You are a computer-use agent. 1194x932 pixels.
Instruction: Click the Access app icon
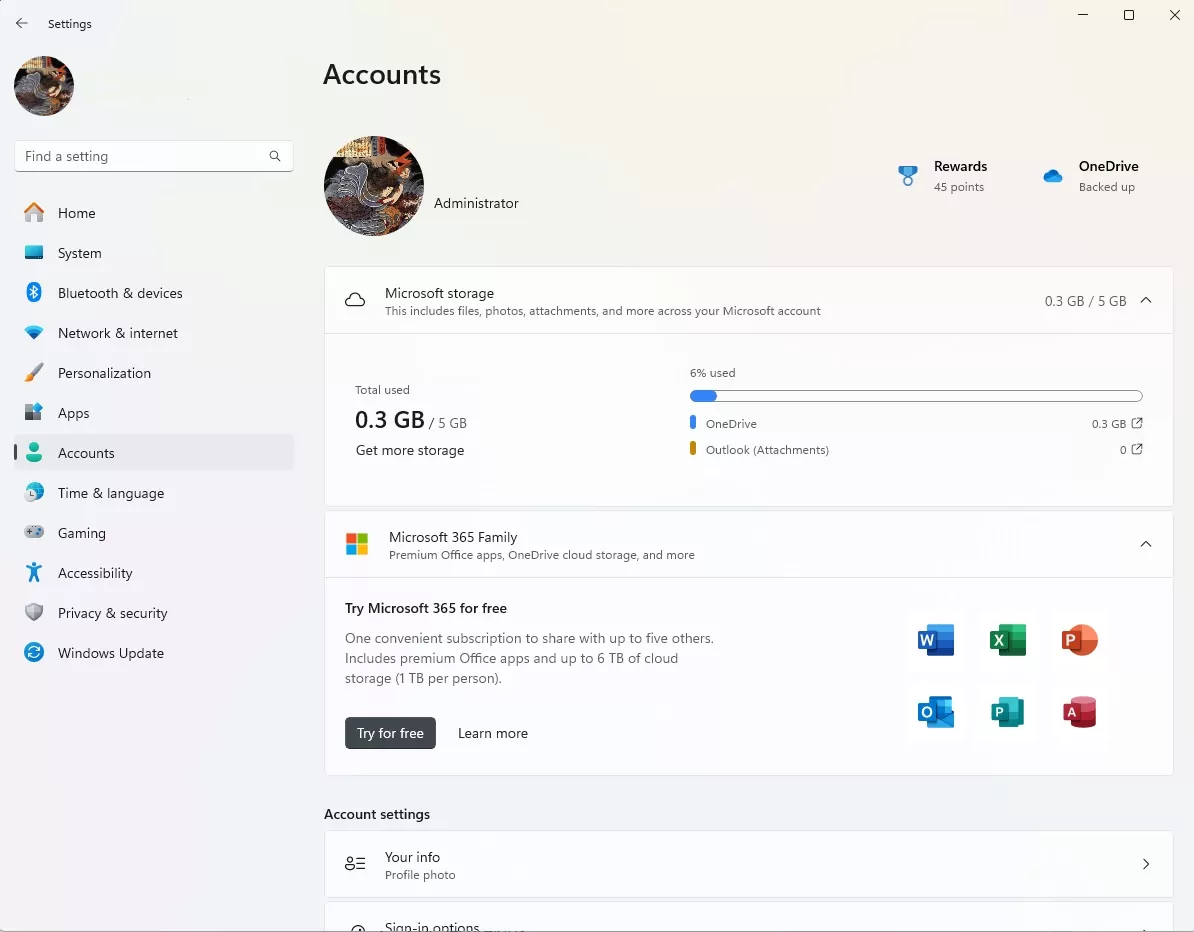pyautogui.click(x=1079, y=711)
